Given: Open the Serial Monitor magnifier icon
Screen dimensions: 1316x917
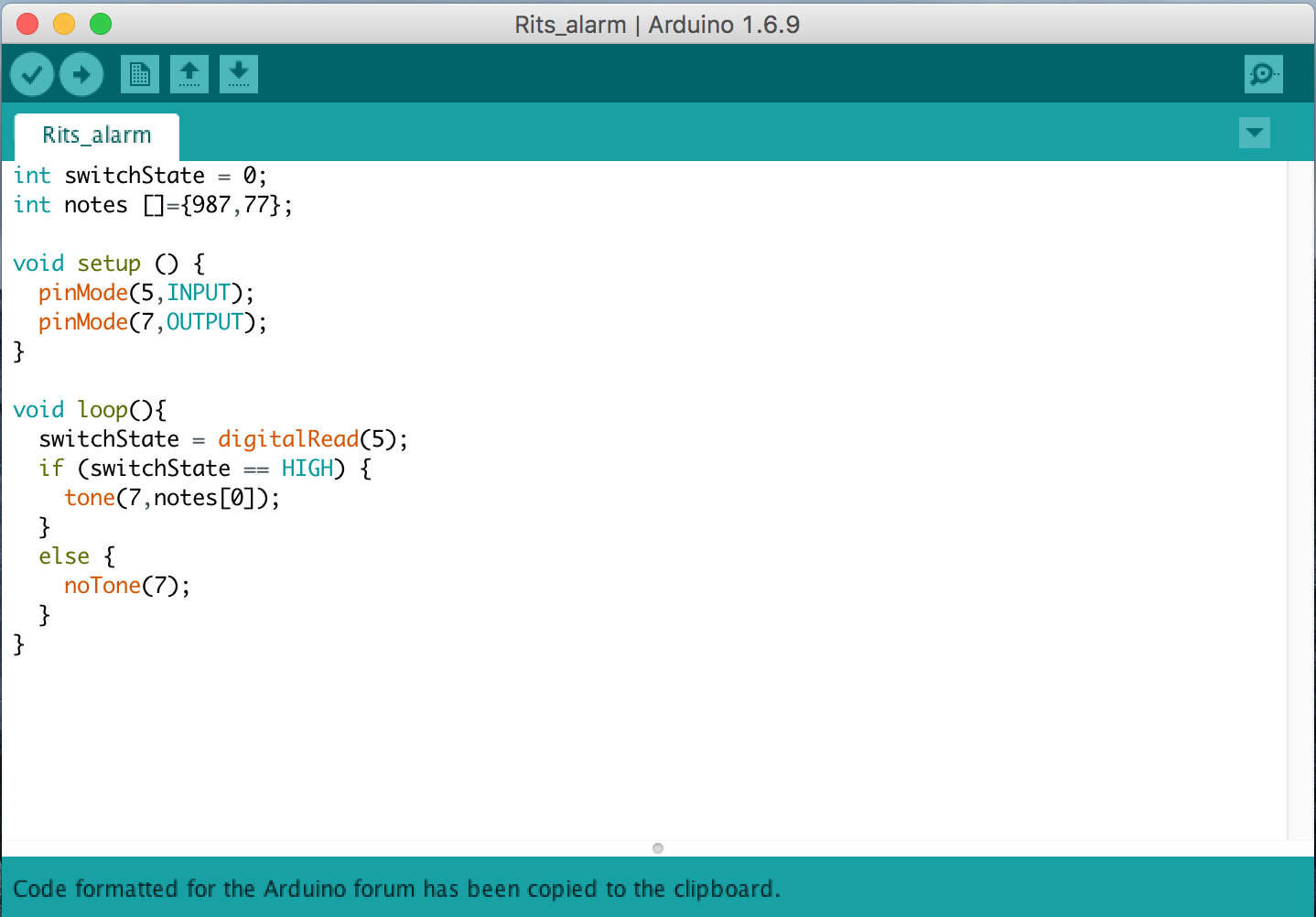Looking at the screenshot, I should click(x=1263, y=74).
